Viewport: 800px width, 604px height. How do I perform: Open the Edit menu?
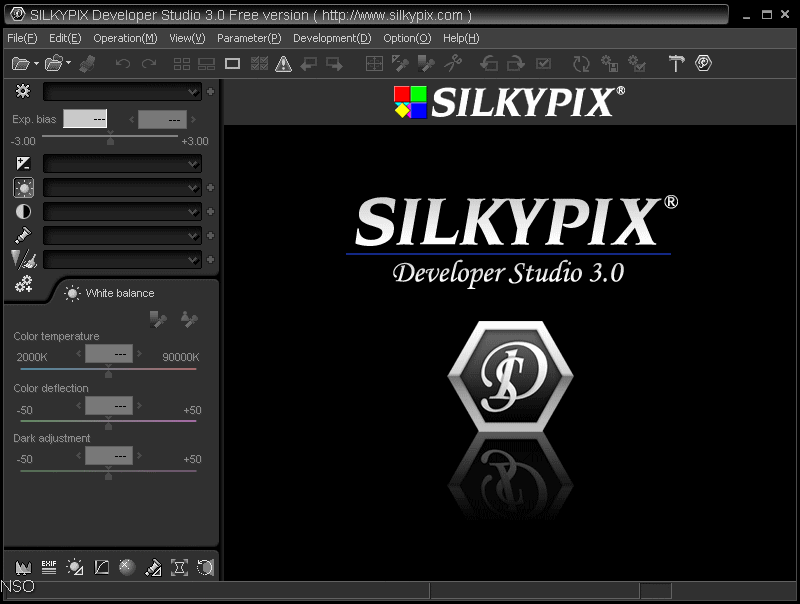click(x=65, y=38)
